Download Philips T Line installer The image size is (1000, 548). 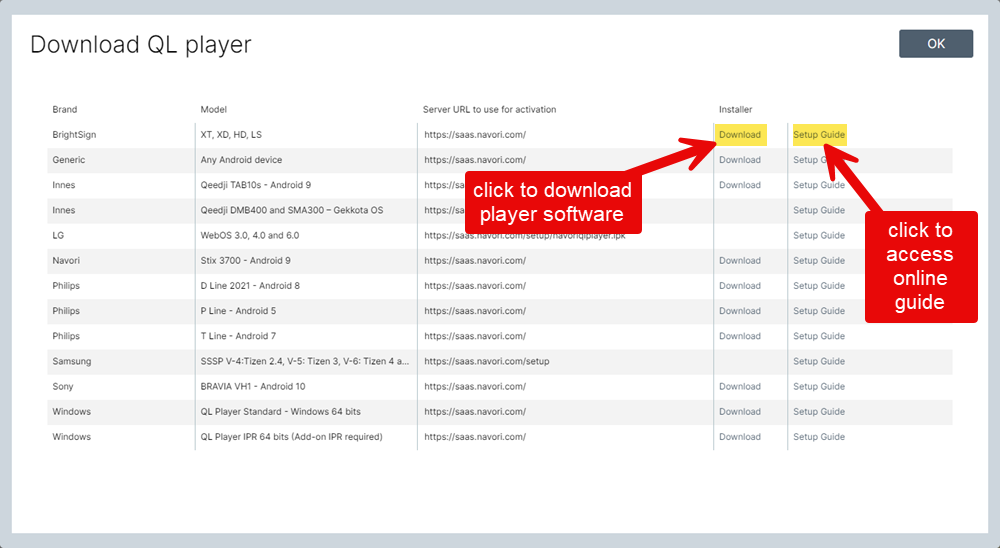740,336
